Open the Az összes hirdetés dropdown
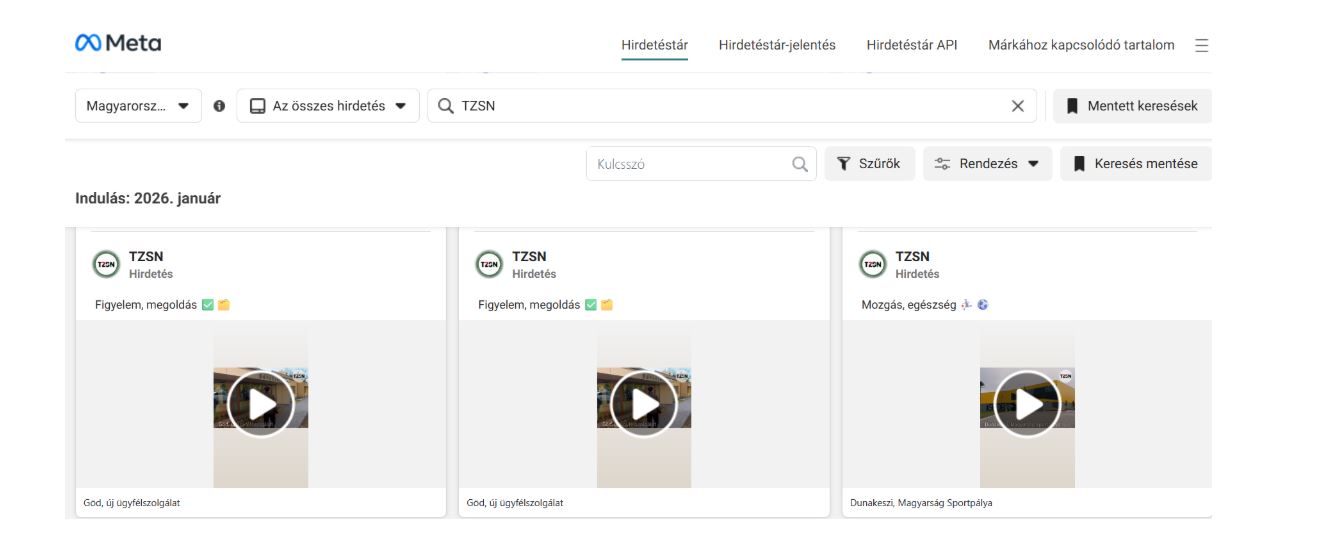 [x=328, y=106]
